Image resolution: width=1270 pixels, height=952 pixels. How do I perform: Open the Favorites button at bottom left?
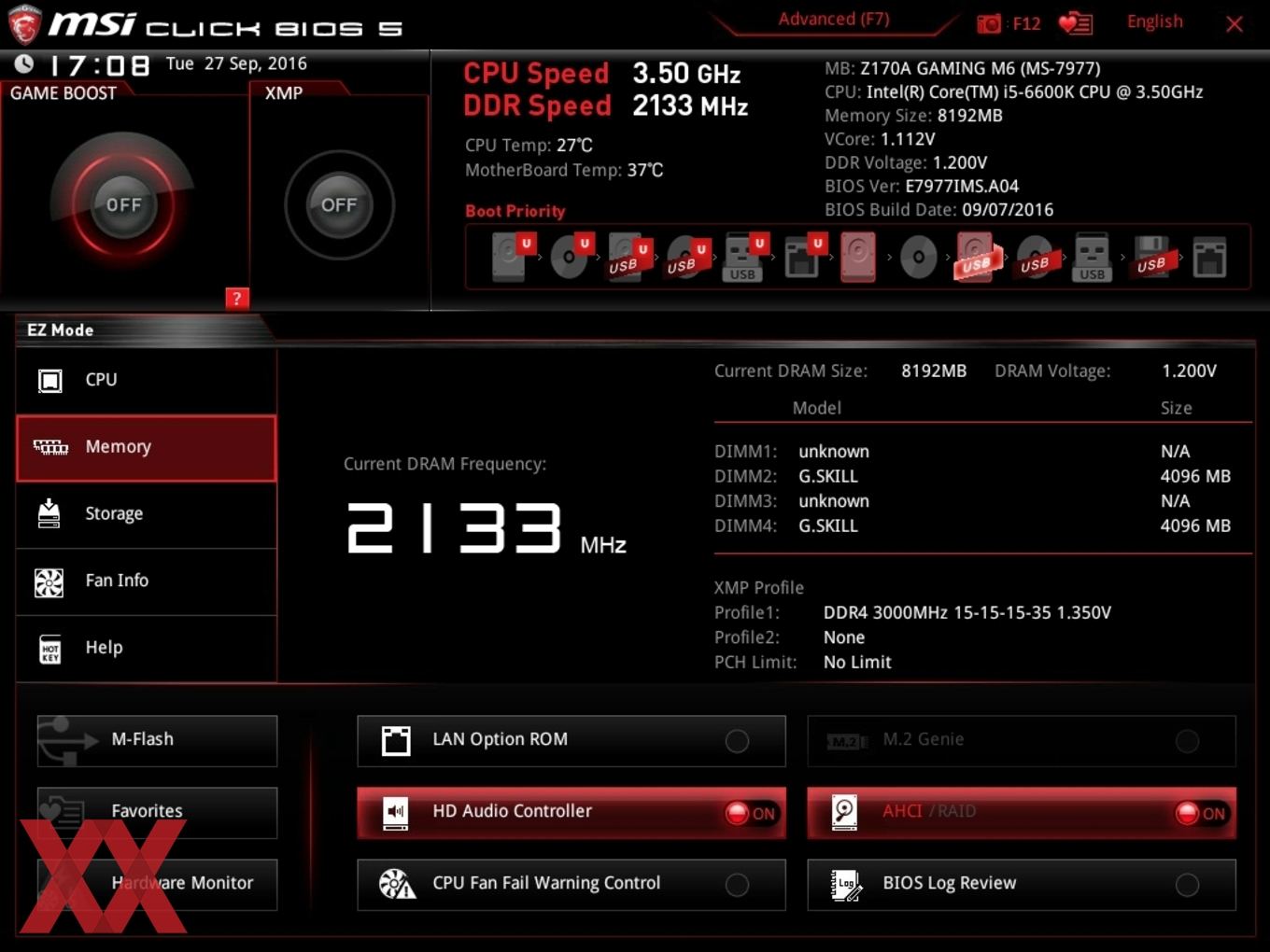click(157, 813)
